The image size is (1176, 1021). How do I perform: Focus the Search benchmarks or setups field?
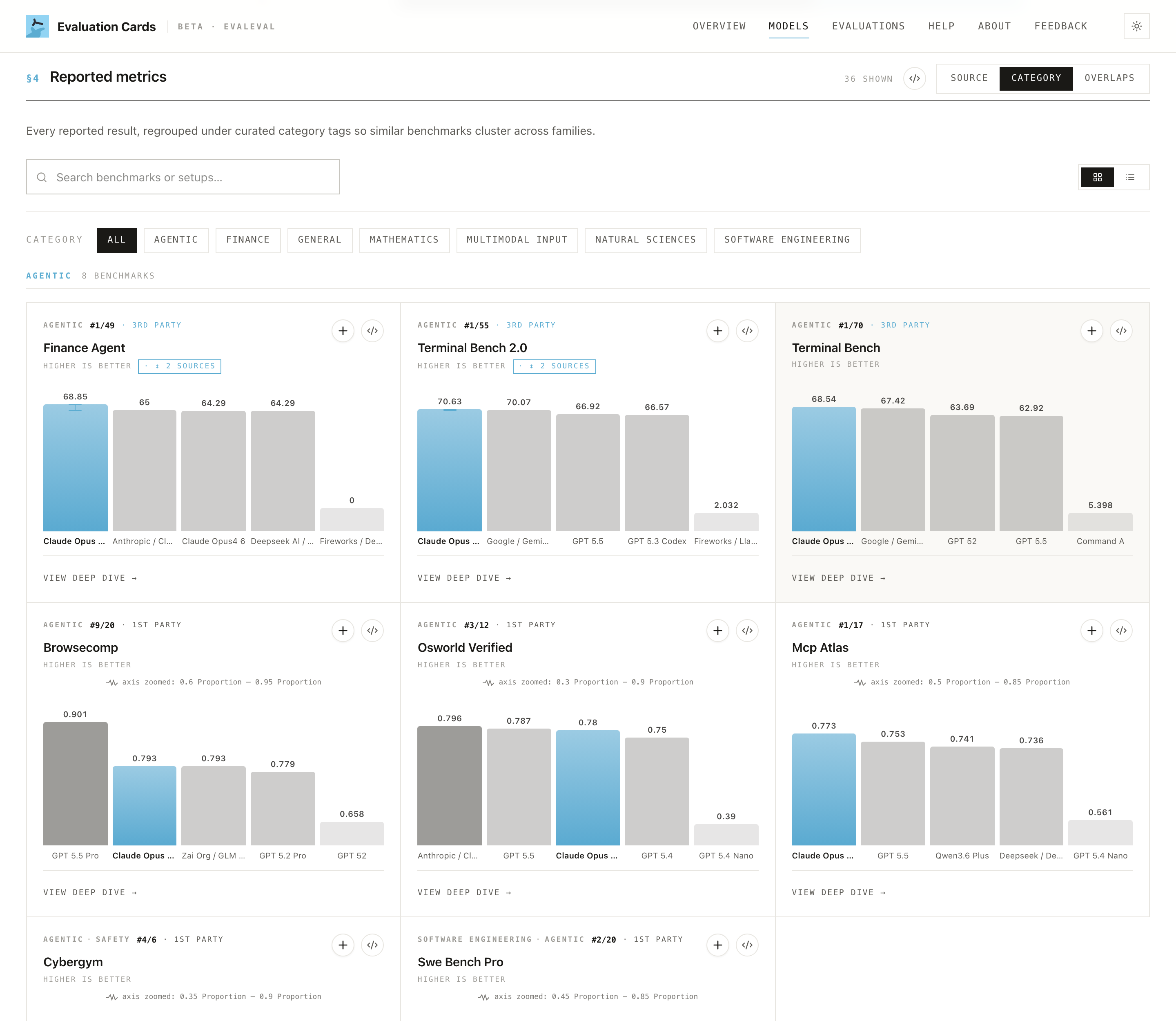183,177
